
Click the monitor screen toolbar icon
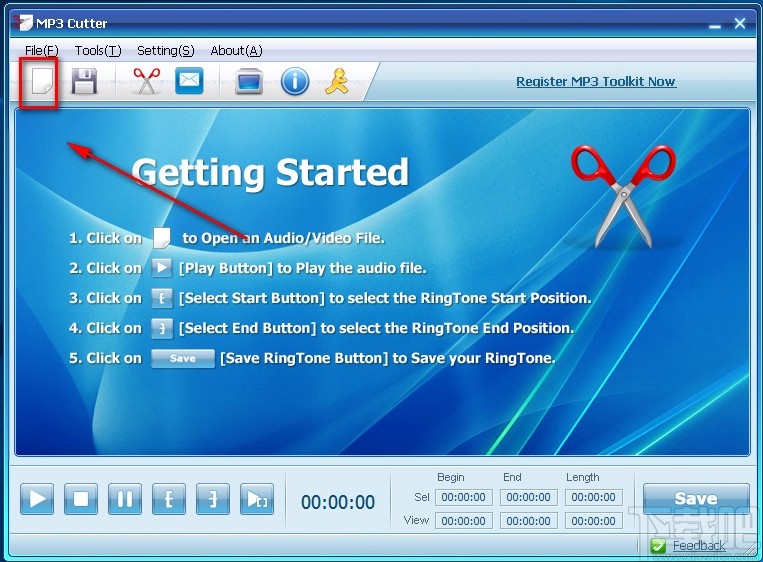click(249, 81)
